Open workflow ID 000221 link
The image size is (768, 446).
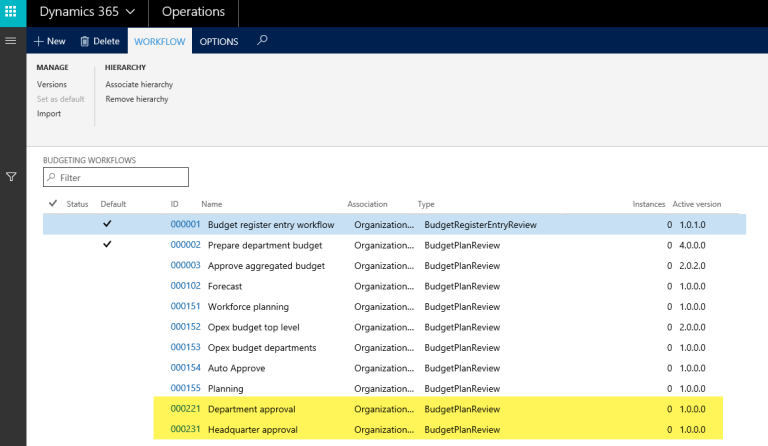(186, 409)
